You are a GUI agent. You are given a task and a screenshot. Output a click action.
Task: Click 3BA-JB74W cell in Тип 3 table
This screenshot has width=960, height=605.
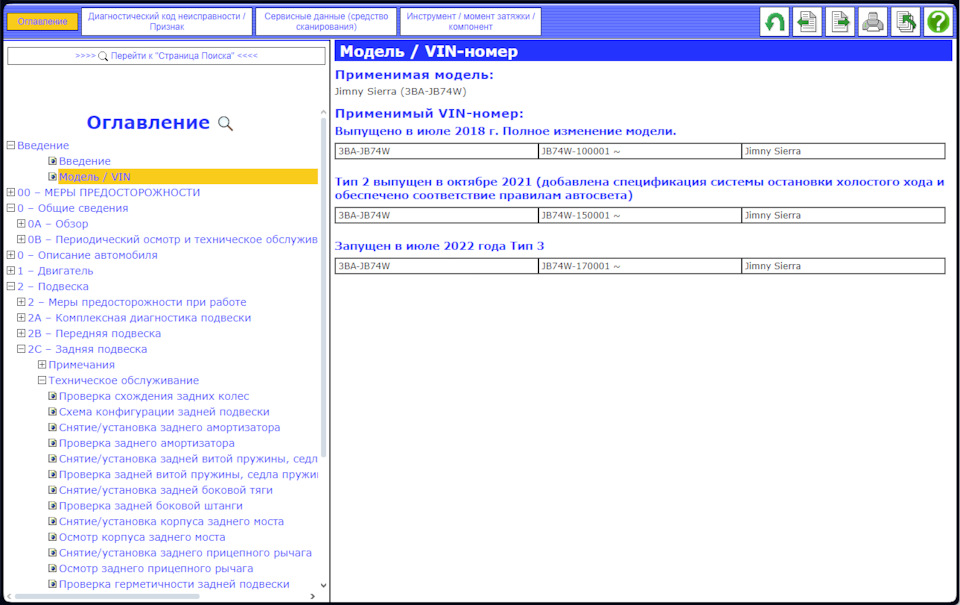(x=437, y=266)
